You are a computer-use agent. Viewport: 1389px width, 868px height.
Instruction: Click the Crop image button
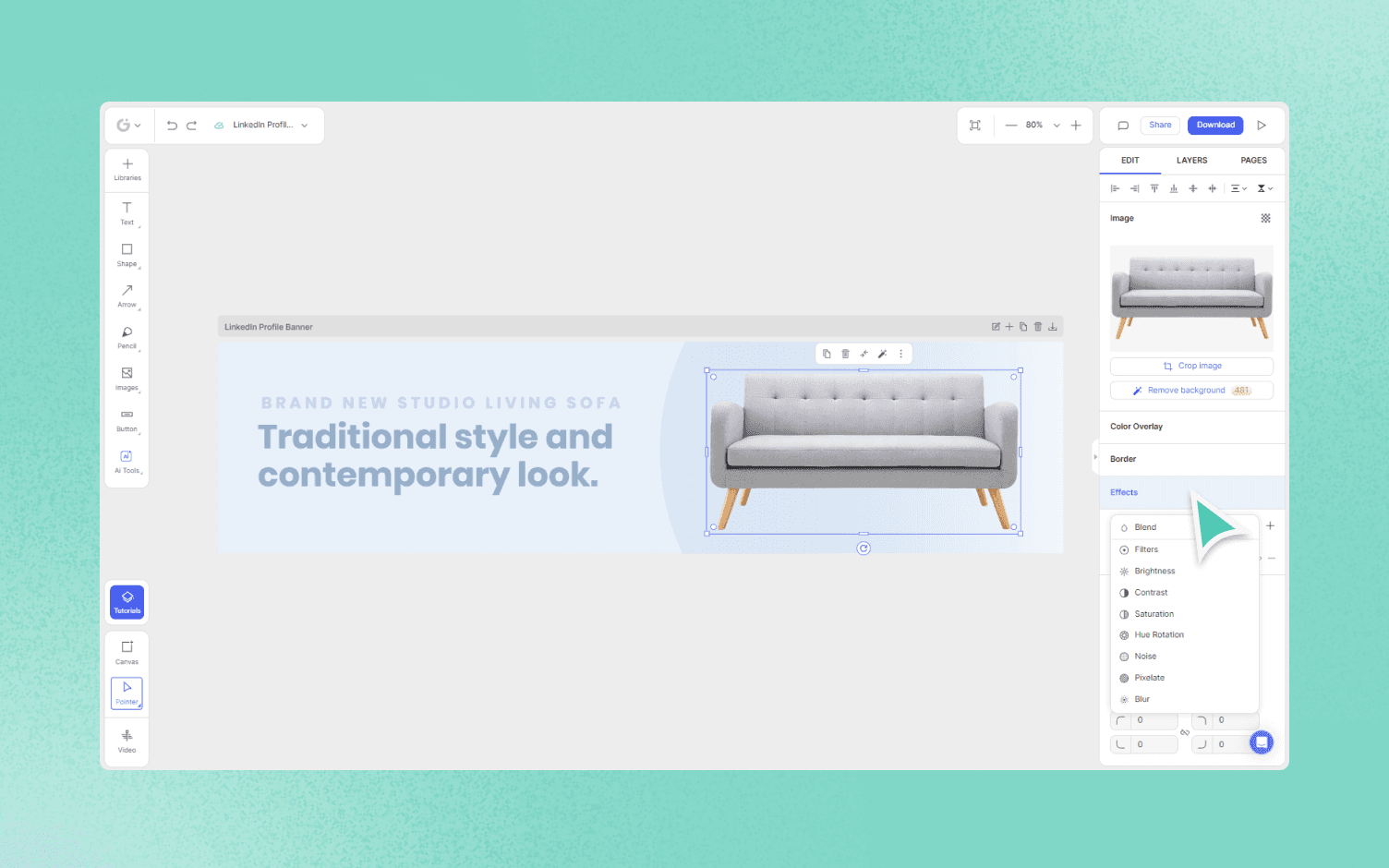click(x=1191, y=367)
